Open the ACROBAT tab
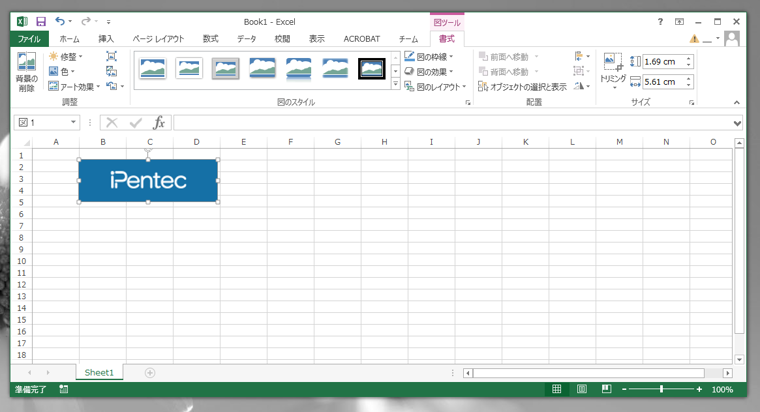The width and height of the screenshot is (760, 412). [x=362, y=39]
